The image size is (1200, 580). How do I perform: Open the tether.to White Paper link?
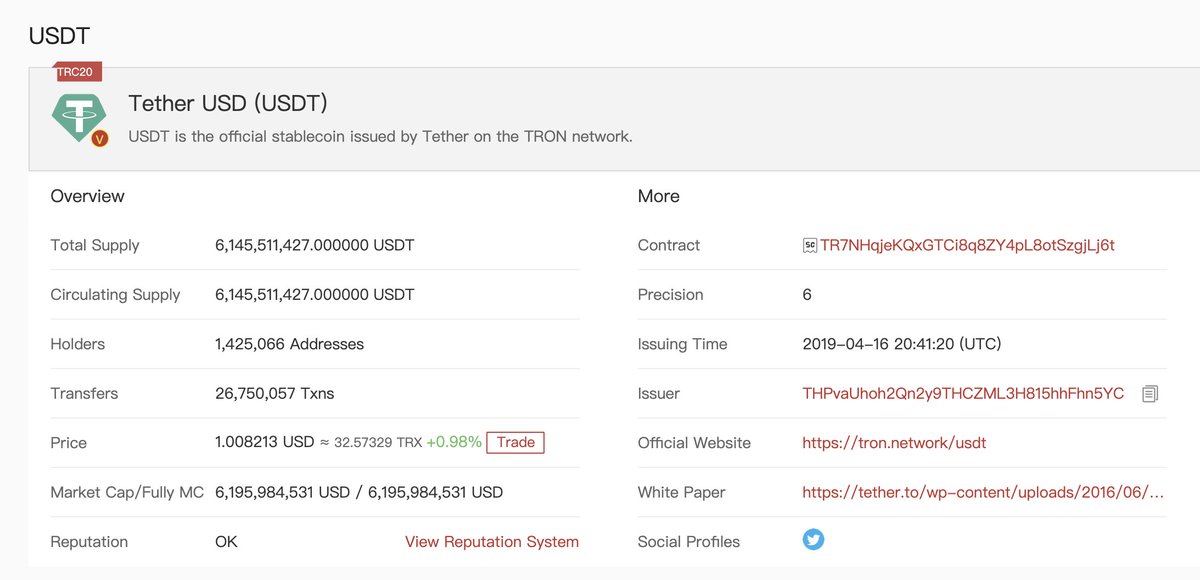click(x=983, y=492)
